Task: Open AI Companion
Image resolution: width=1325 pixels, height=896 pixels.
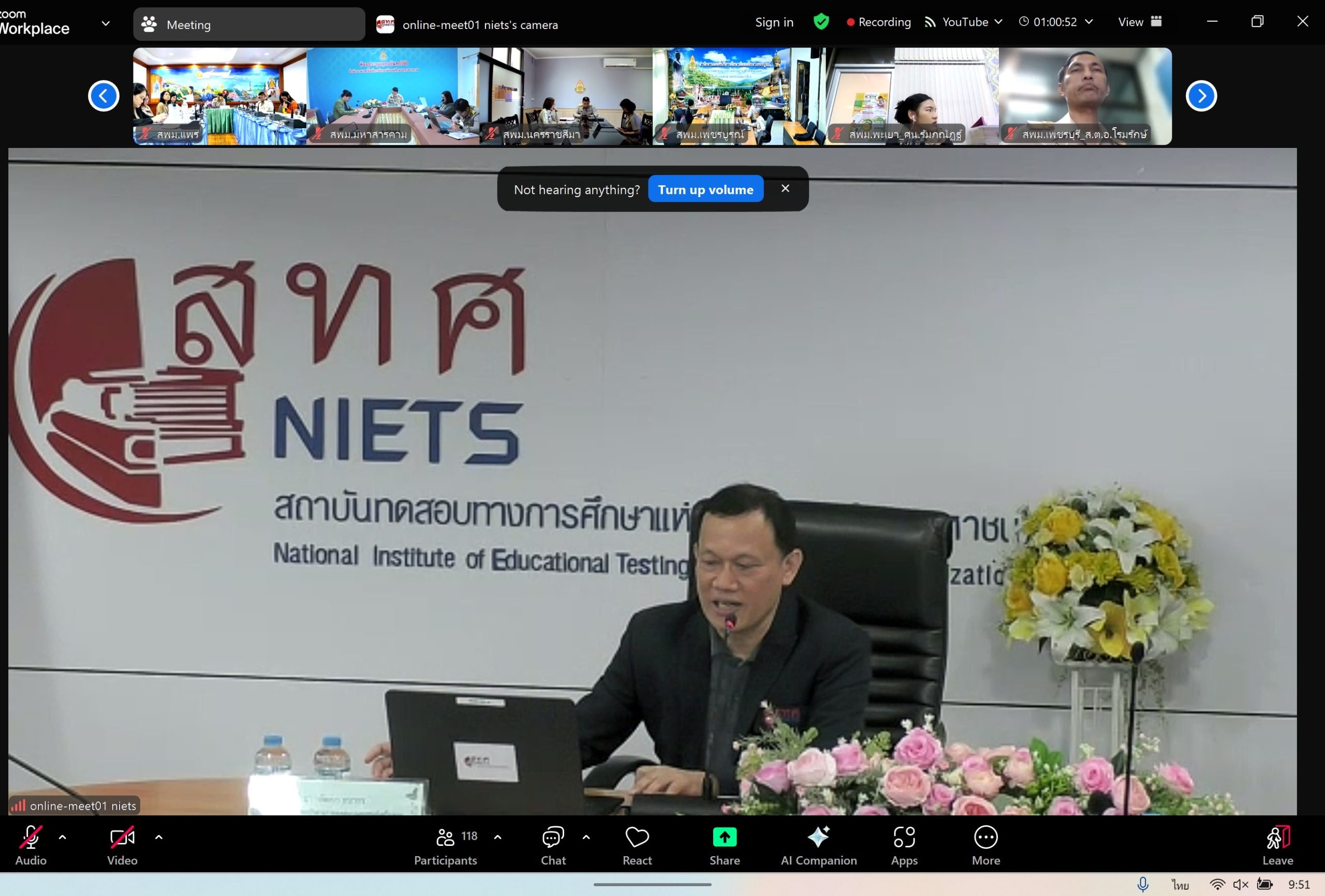Action: pos(819,846)
